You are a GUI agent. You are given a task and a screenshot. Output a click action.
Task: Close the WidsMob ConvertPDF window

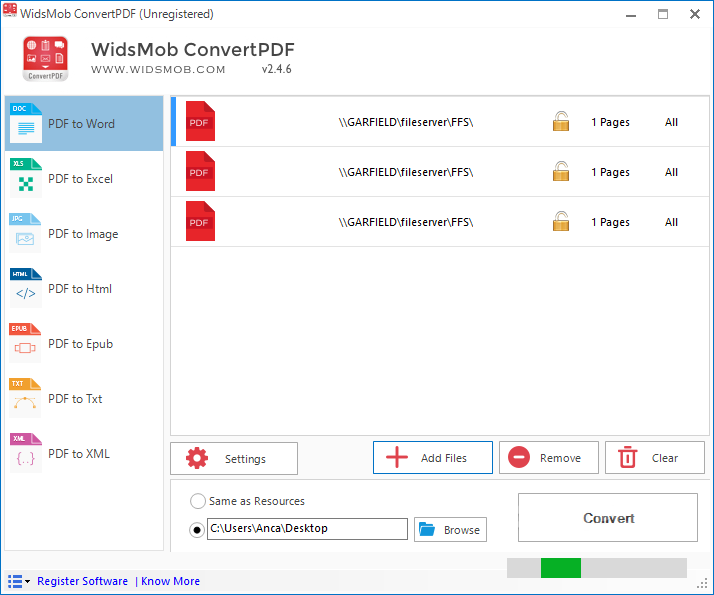click(695, 15)
